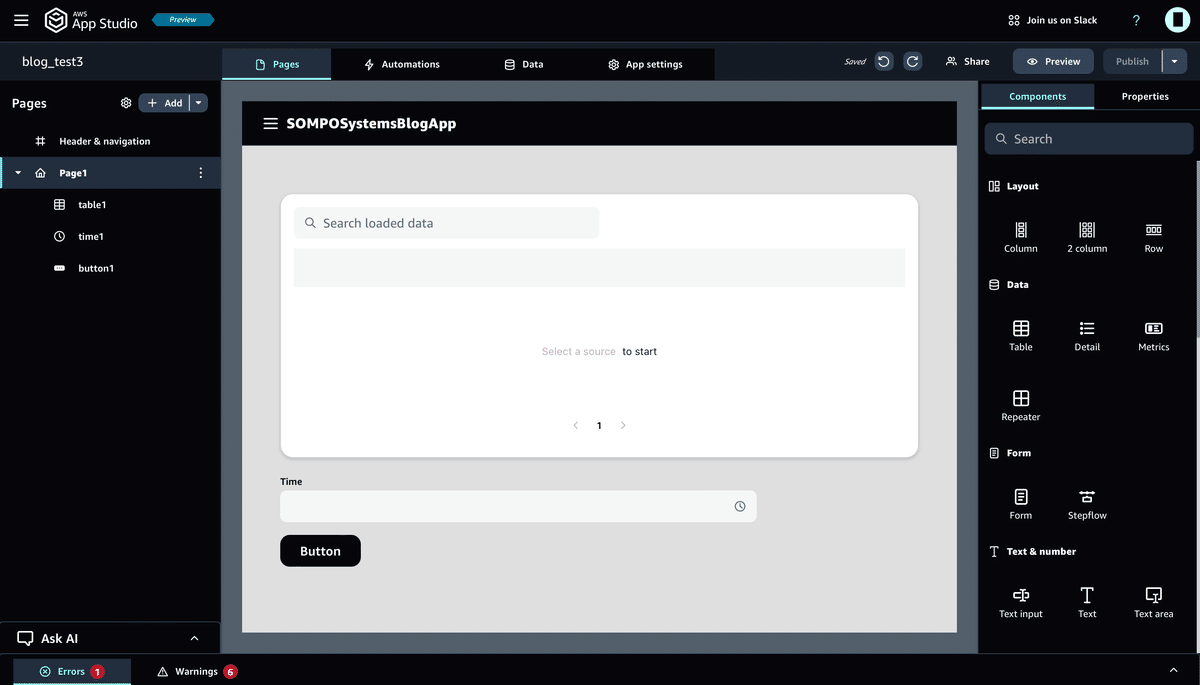Select the Repeater component
1200x685 pixels.
click(1020, 404)
